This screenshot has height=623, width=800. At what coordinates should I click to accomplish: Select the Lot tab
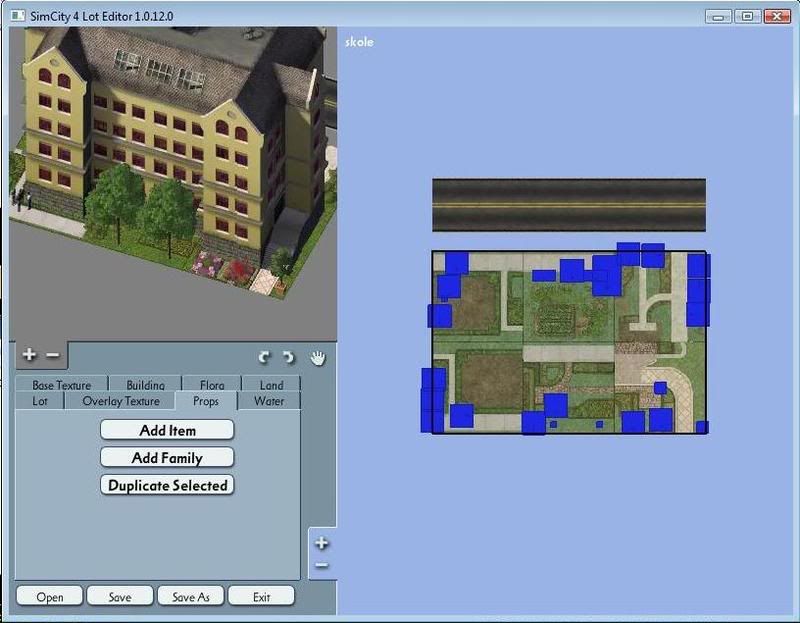[x=40, y=401]
